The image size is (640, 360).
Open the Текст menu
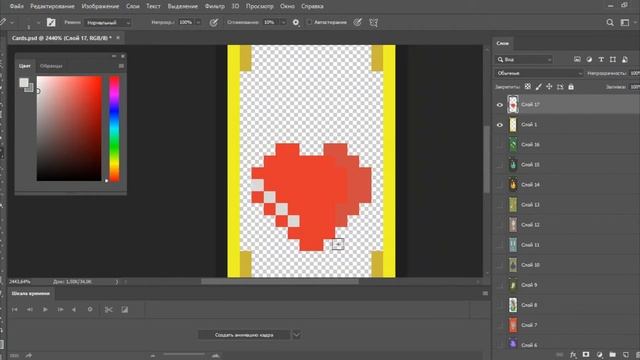(153, 6)
